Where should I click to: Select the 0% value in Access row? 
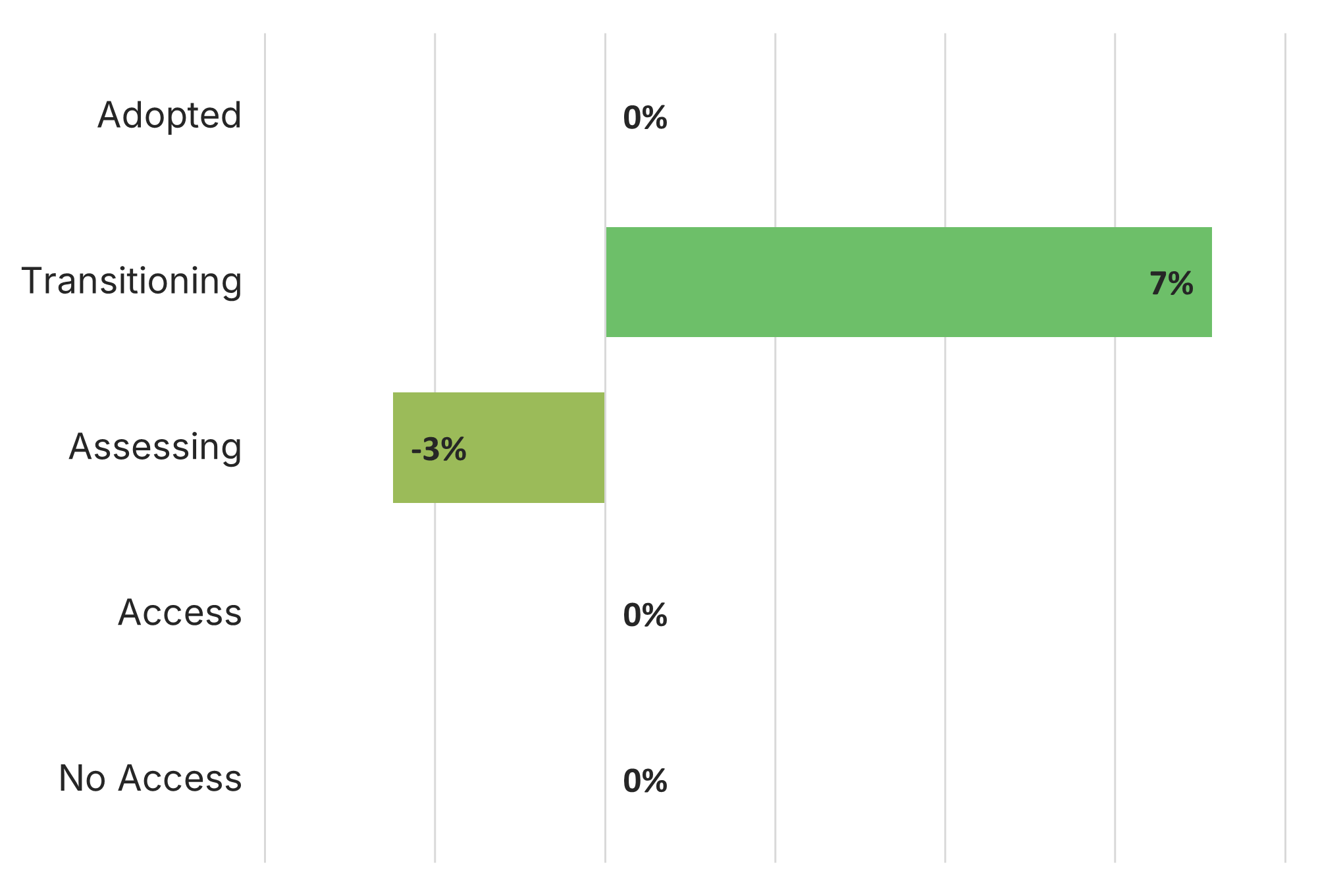645,616
